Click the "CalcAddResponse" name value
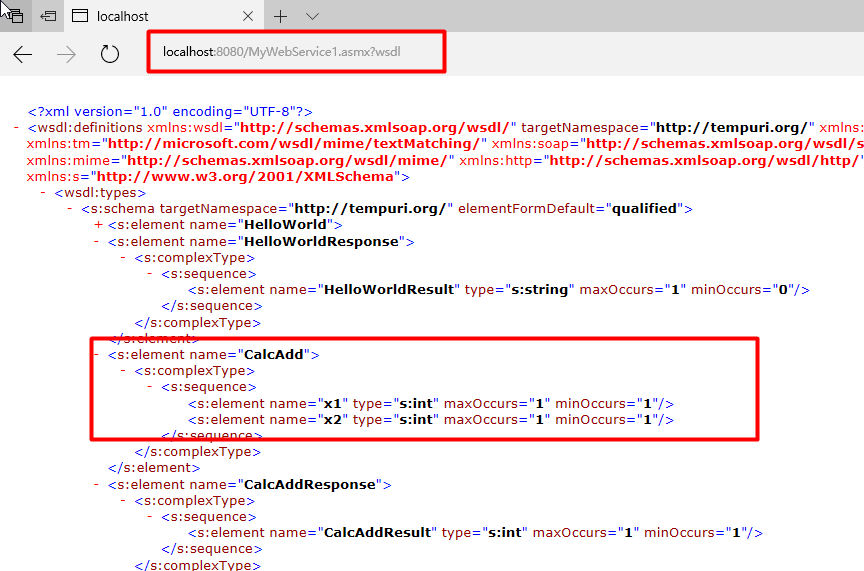864x571 pixels. pos(310,484)
